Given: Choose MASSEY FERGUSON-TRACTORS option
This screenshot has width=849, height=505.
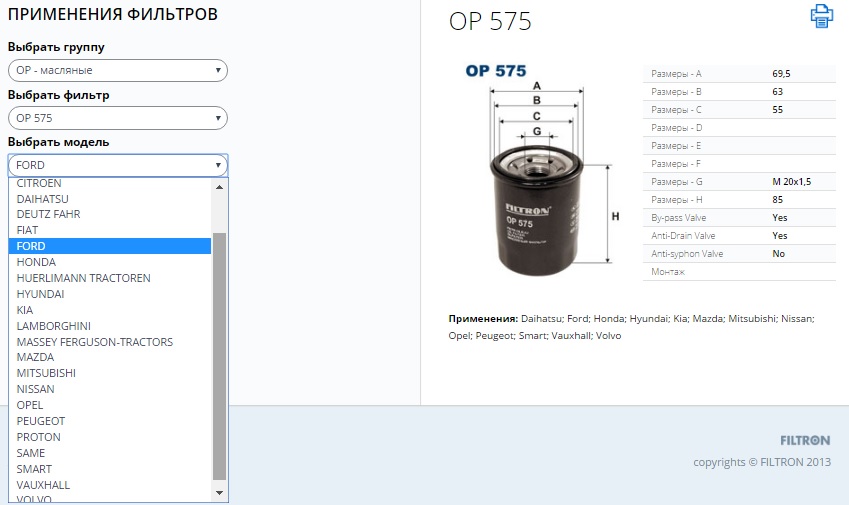Looking at the screenshot, I should tap(109, 342).
